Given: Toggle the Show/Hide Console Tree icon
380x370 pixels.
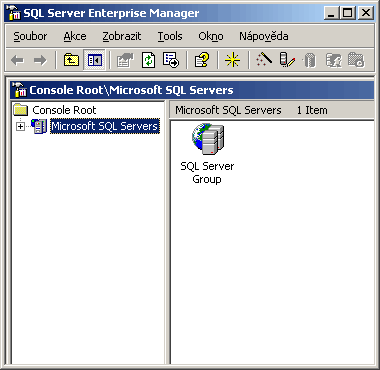Looking at the screenshot, I should tap(95, 60).
